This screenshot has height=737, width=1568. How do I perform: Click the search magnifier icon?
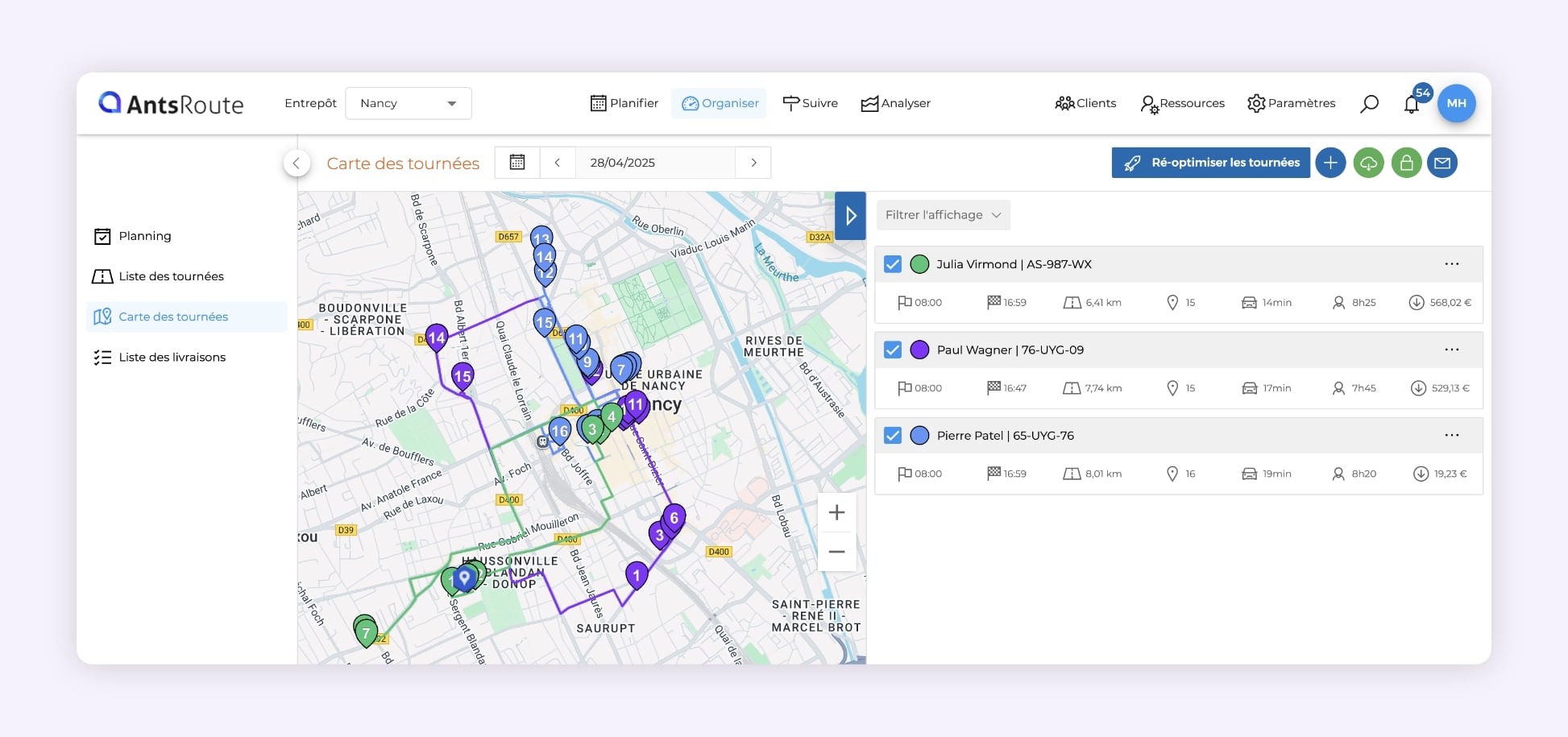click(1369, 104)
